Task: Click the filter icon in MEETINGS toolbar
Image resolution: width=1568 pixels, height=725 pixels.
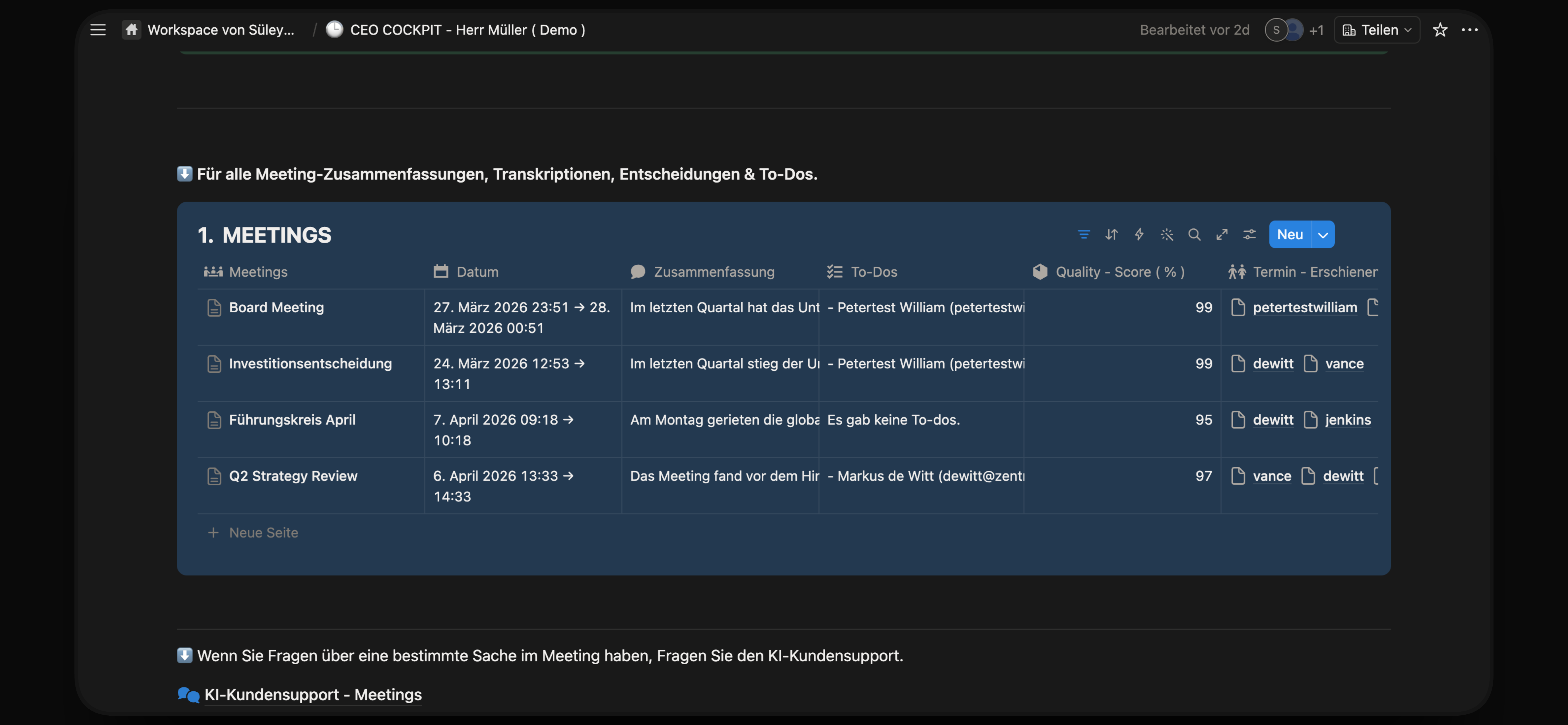Action: click(1083, 234)
